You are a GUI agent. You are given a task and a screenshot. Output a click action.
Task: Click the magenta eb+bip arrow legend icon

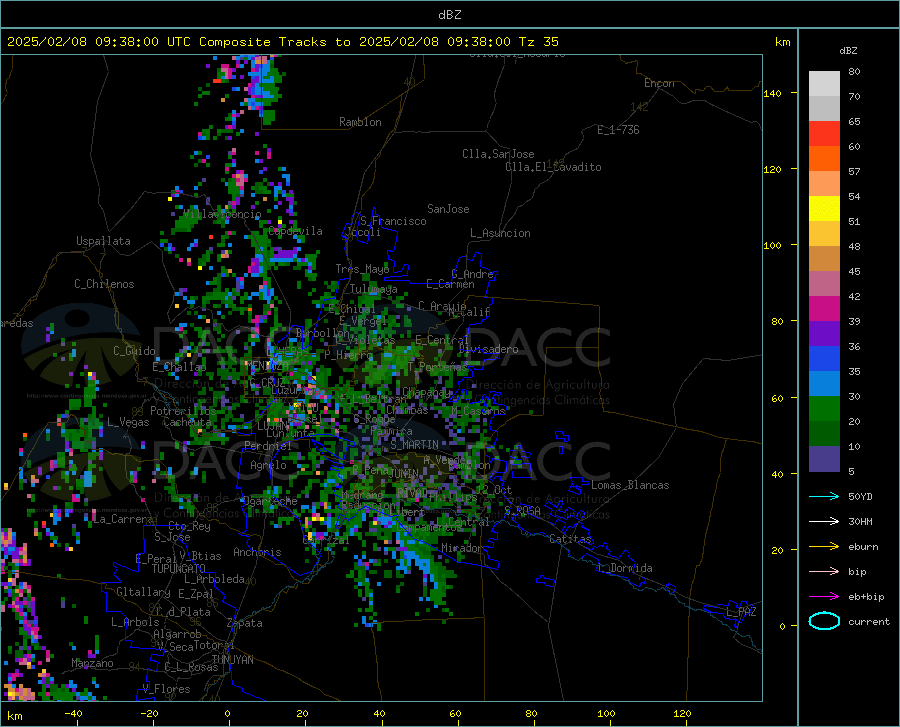824,597
